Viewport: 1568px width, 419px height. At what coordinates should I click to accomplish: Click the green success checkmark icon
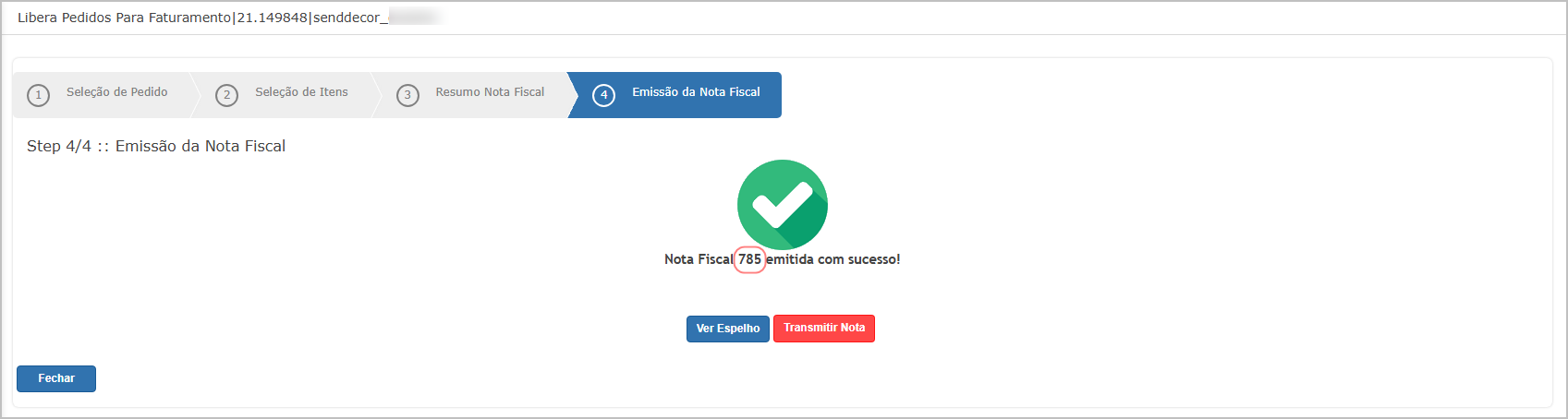782,205
